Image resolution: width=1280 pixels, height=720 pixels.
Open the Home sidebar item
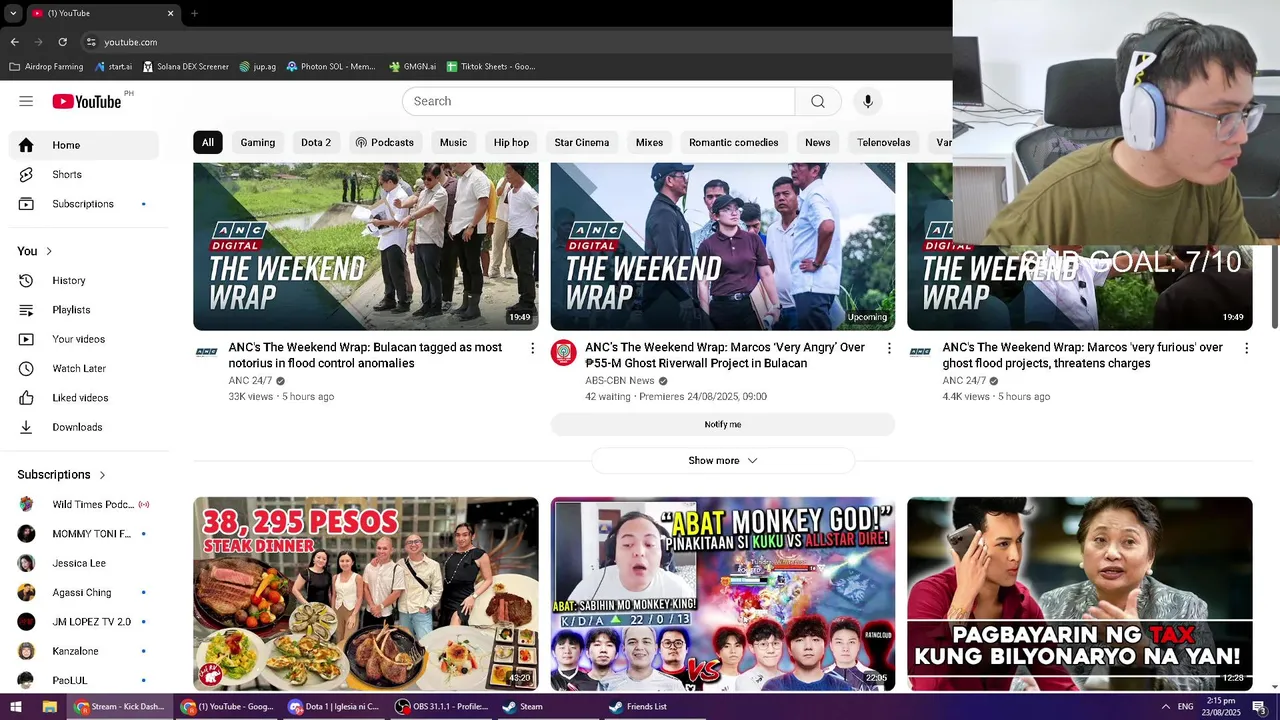tap(84, 145)
